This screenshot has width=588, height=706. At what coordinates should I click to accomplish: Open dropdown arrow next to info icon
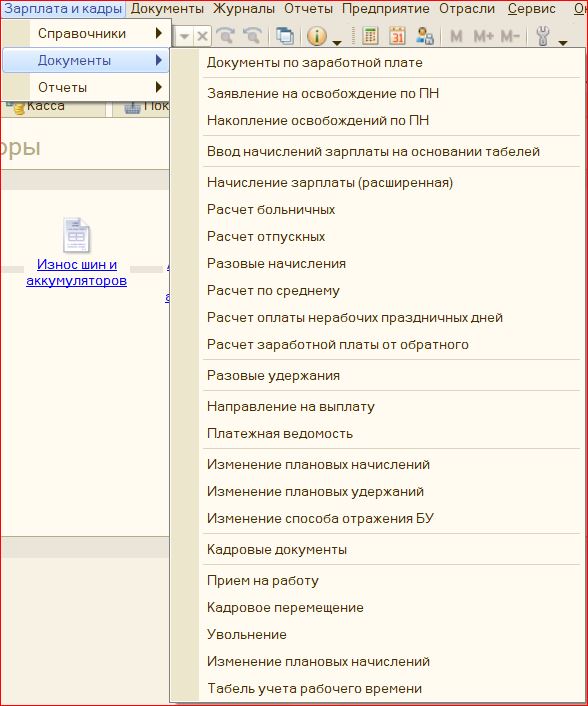pos(336,43)
